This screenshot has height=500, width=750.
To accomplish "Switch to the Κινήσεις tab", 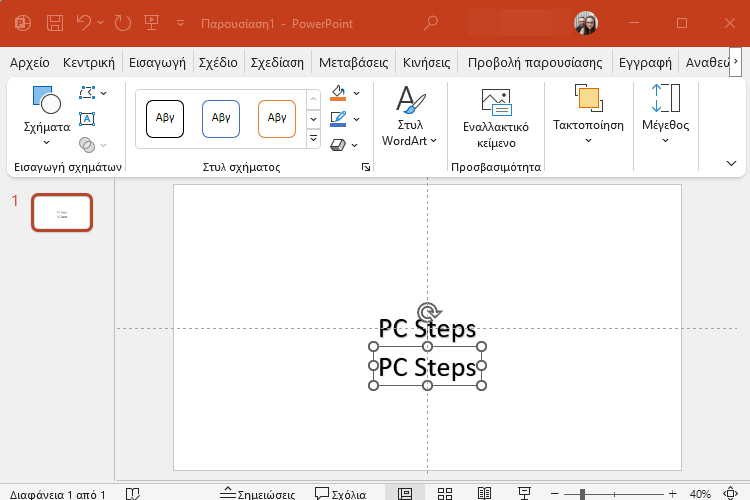I will 427,63.
